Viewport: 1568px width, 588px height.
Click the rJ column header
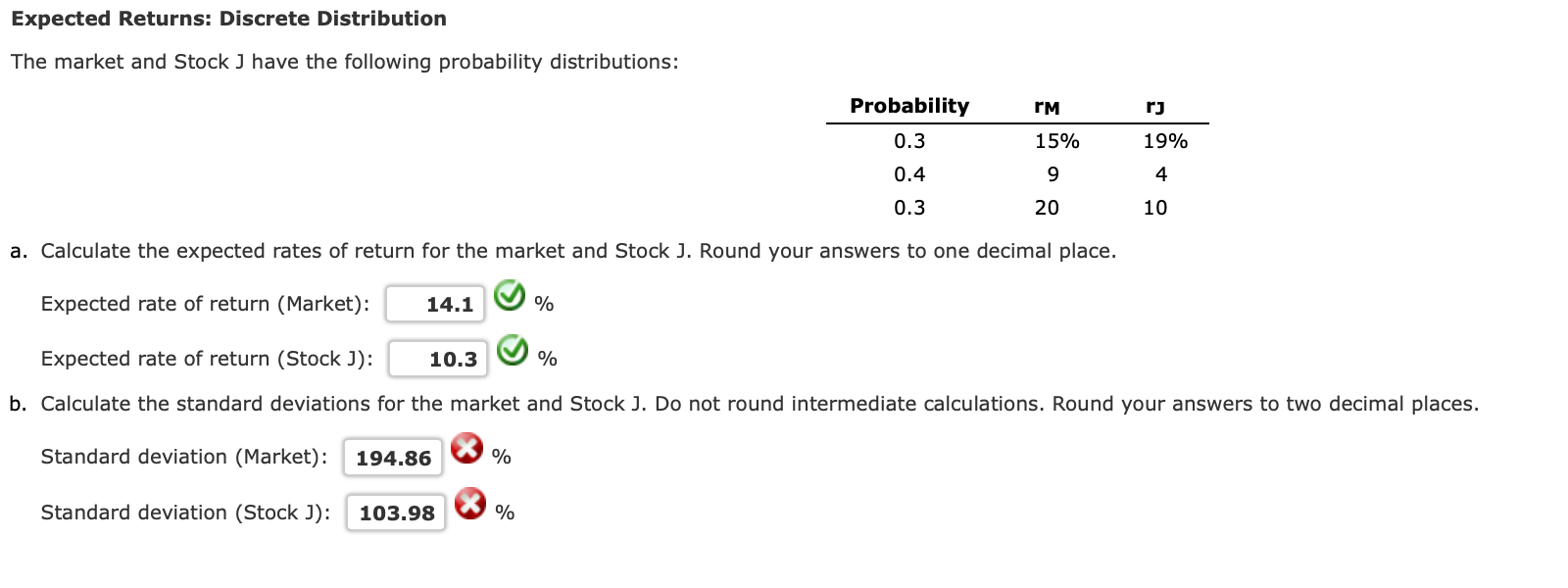point(1155,105)
